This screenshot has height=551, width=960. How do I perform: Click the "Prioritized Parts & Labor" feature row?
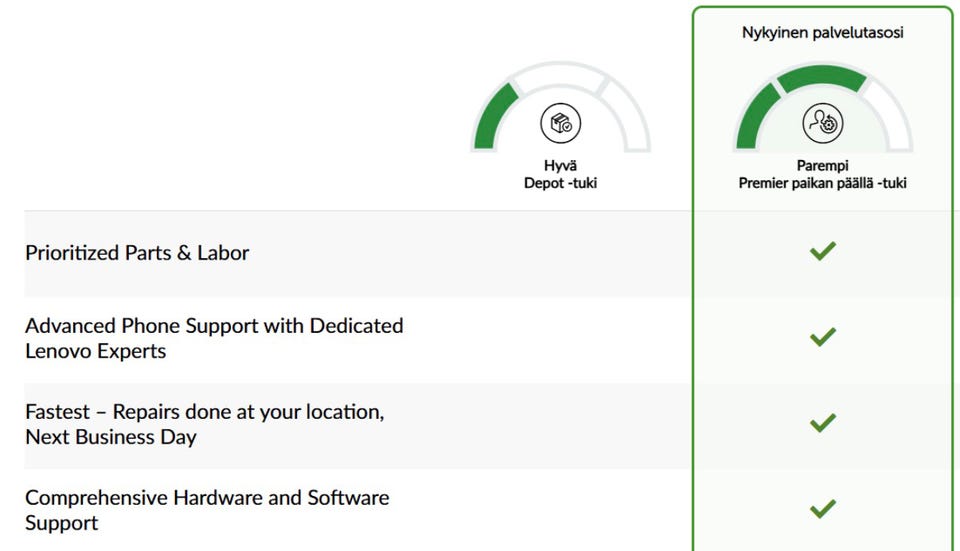[x=137, y=253]
